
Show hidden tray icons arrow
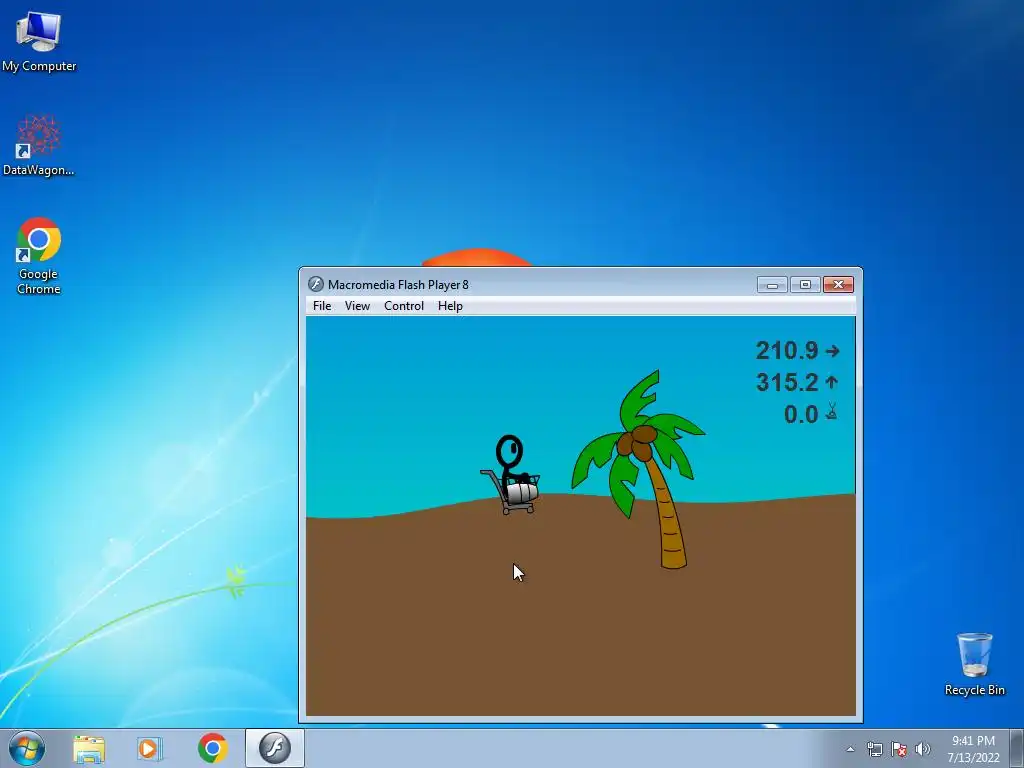coord(850,749)
